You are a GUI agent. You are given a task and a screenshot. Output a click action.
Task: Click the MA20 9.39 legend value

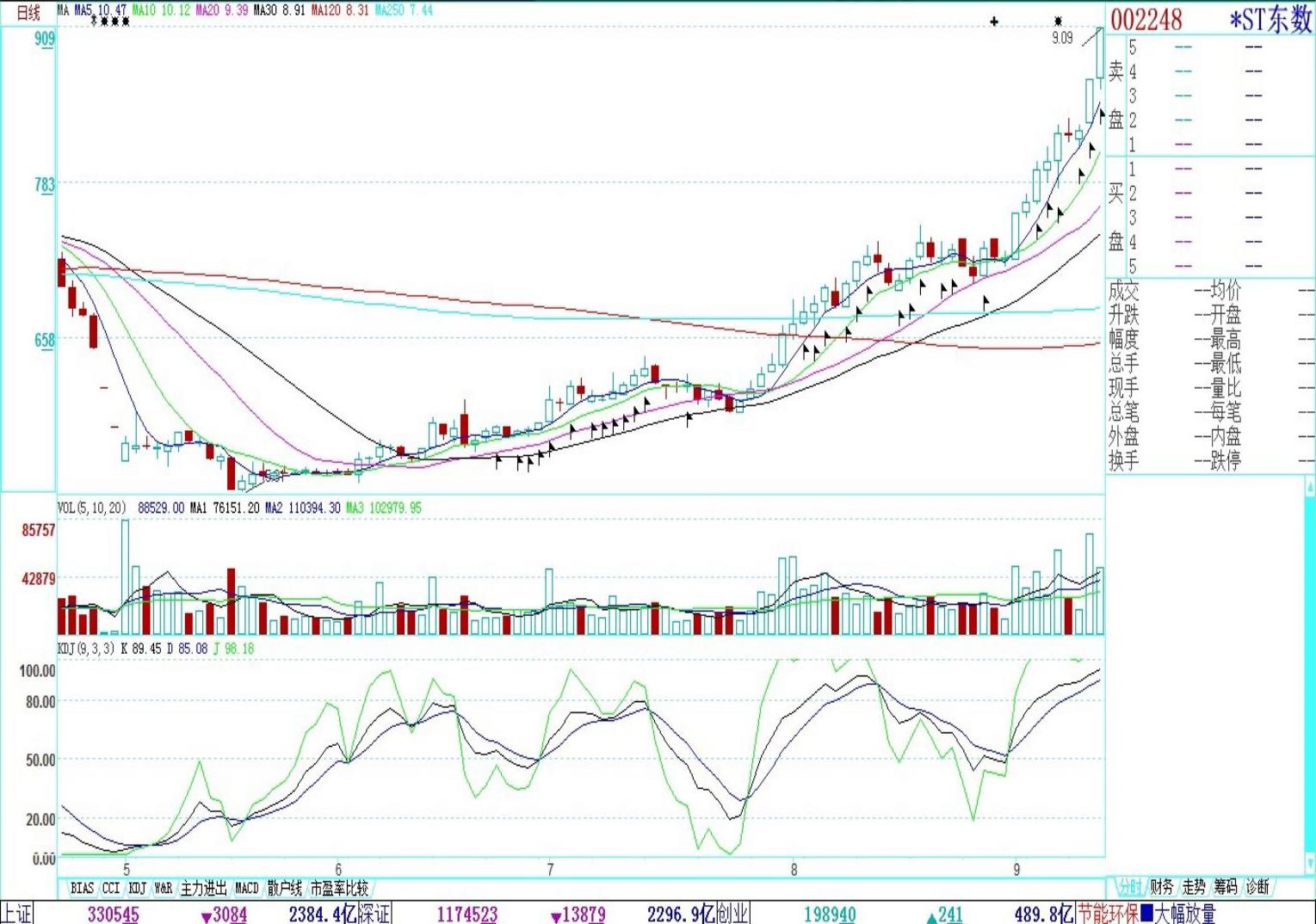coord(222,10)
